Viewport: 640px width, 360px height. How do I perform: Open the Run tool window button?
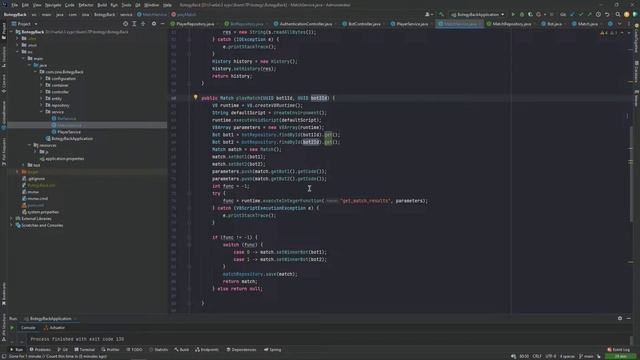pyautogui.click(x=16, y=350)
